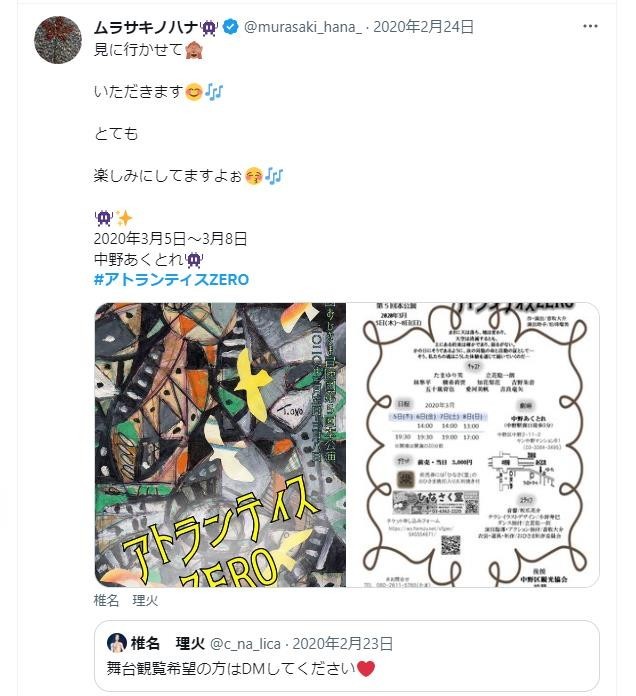The width and height of the screenshot is (636, 696).
Task: View the abstract アトランティスZERO poster artwork
Action: coord(220,445)
